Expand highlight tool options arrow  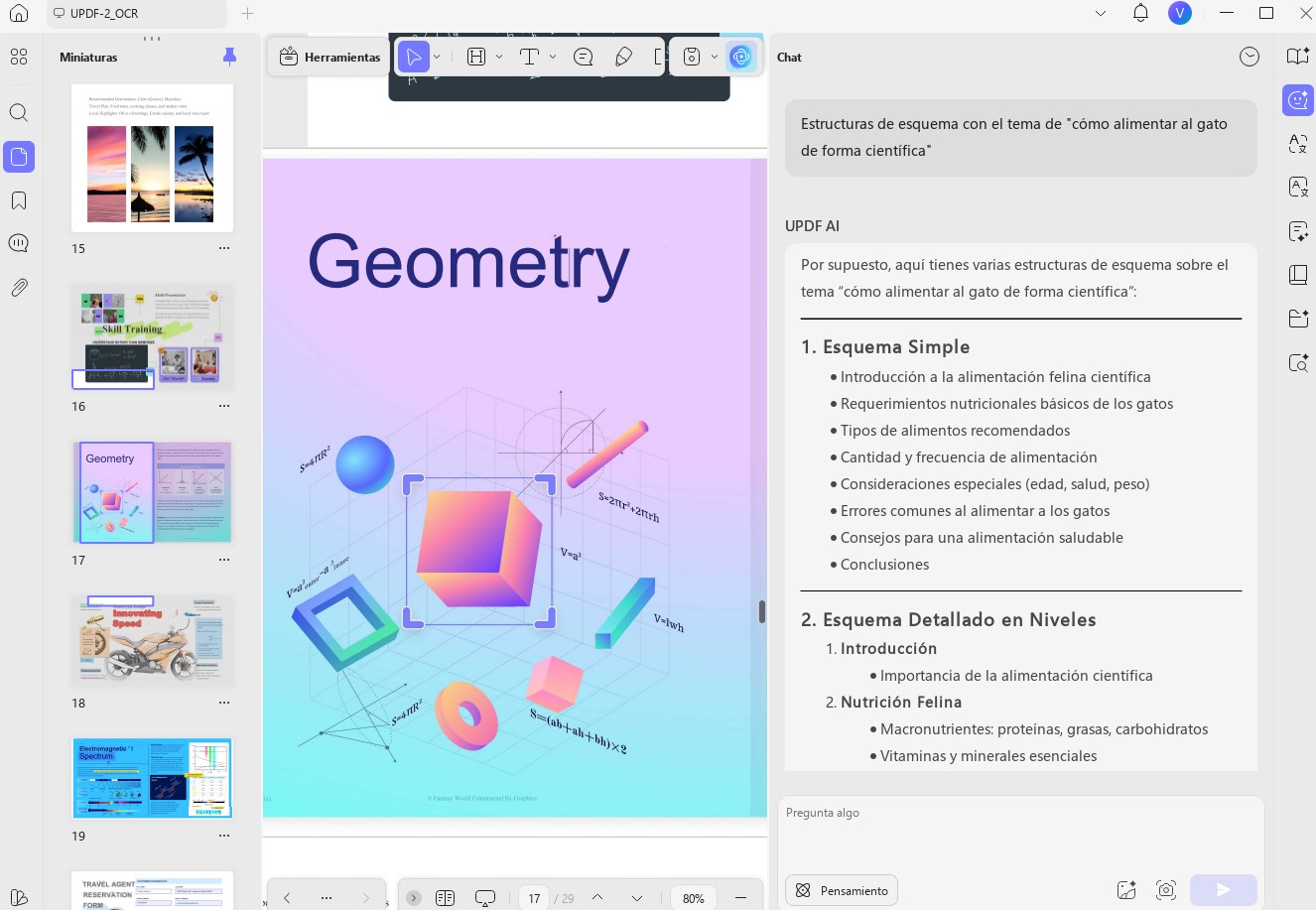coord(499,58)
